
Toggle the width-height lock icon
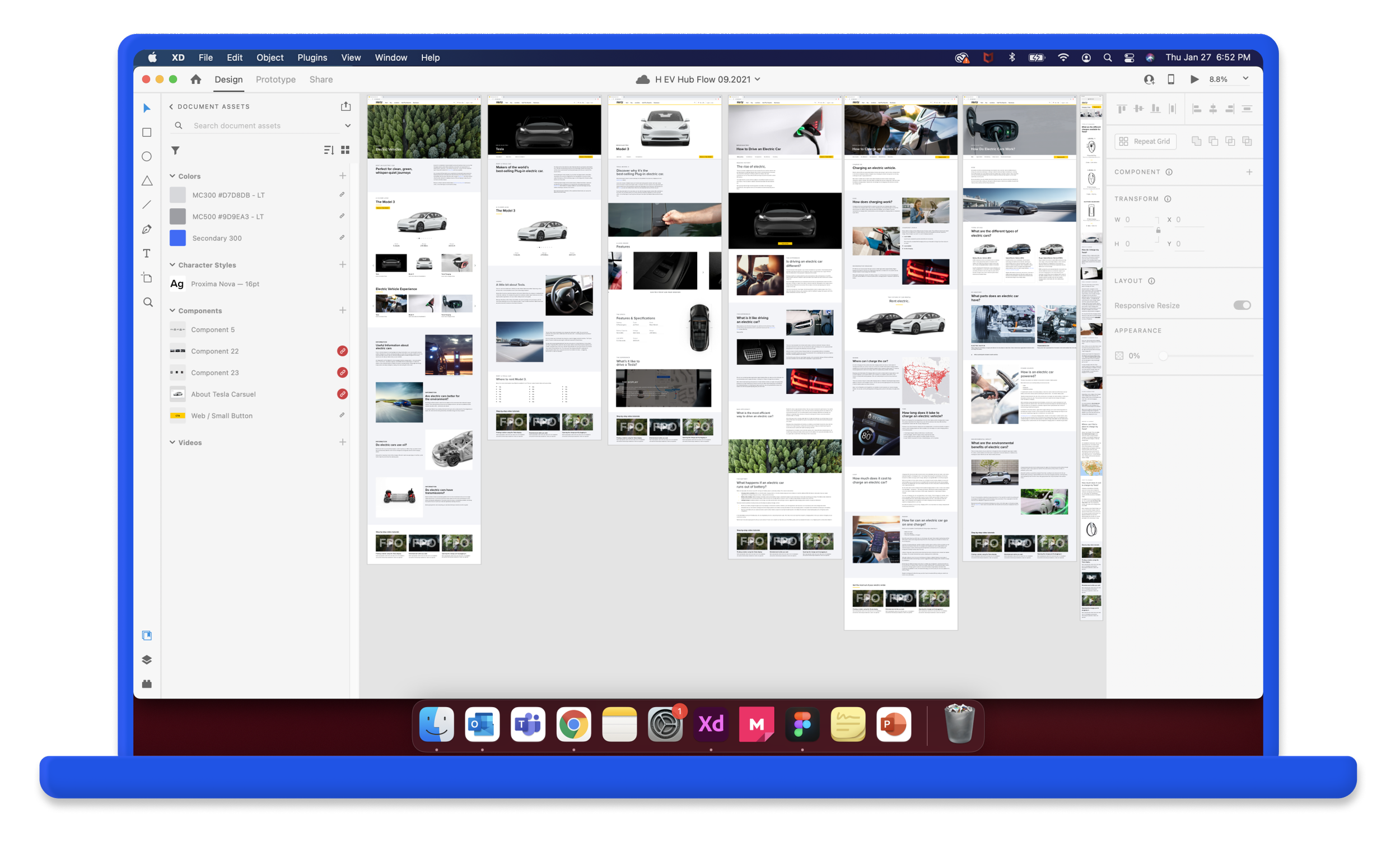point(1158,231)
